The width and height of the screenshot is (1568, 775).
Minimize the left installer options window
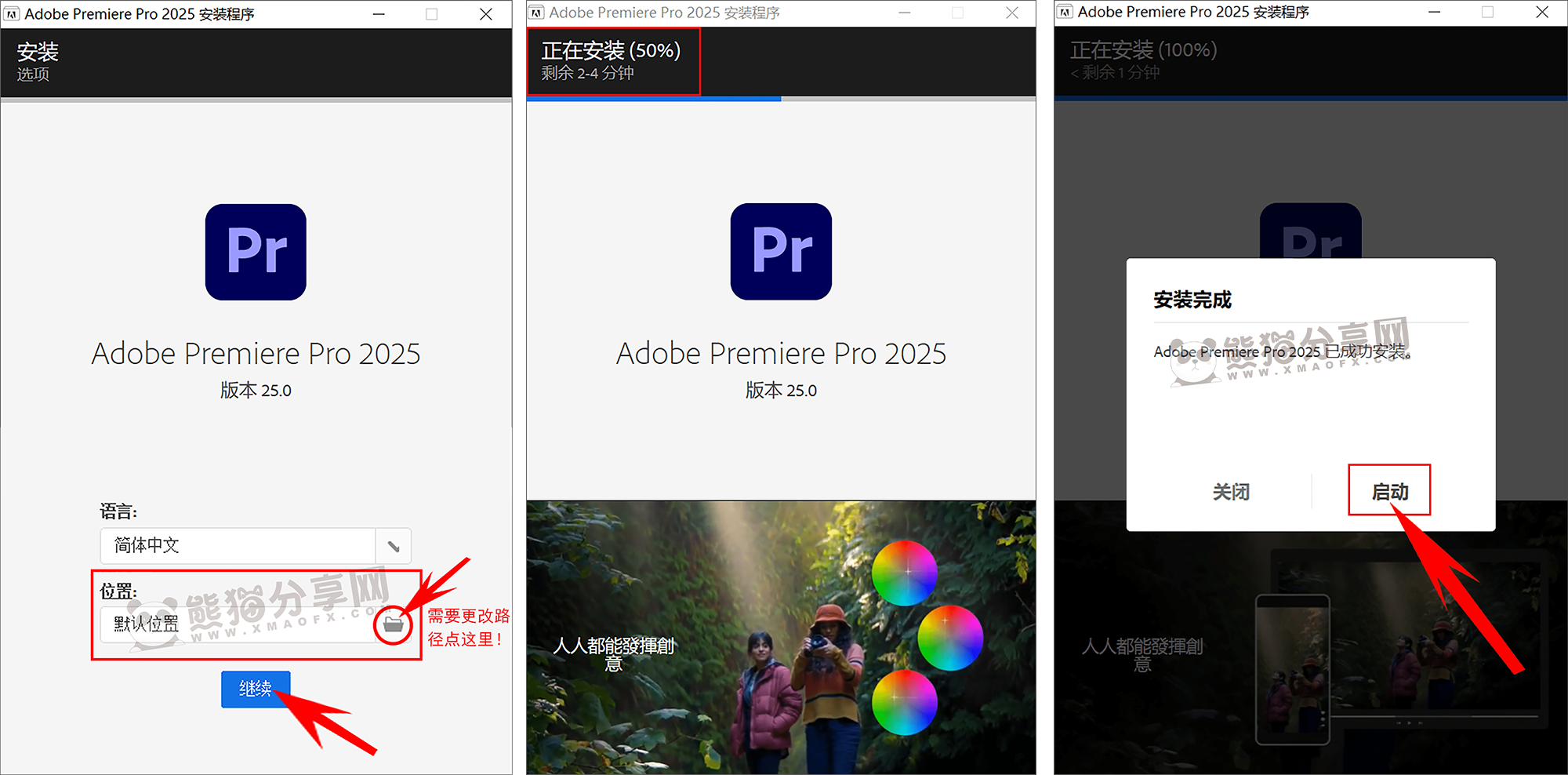pos(379,14)
